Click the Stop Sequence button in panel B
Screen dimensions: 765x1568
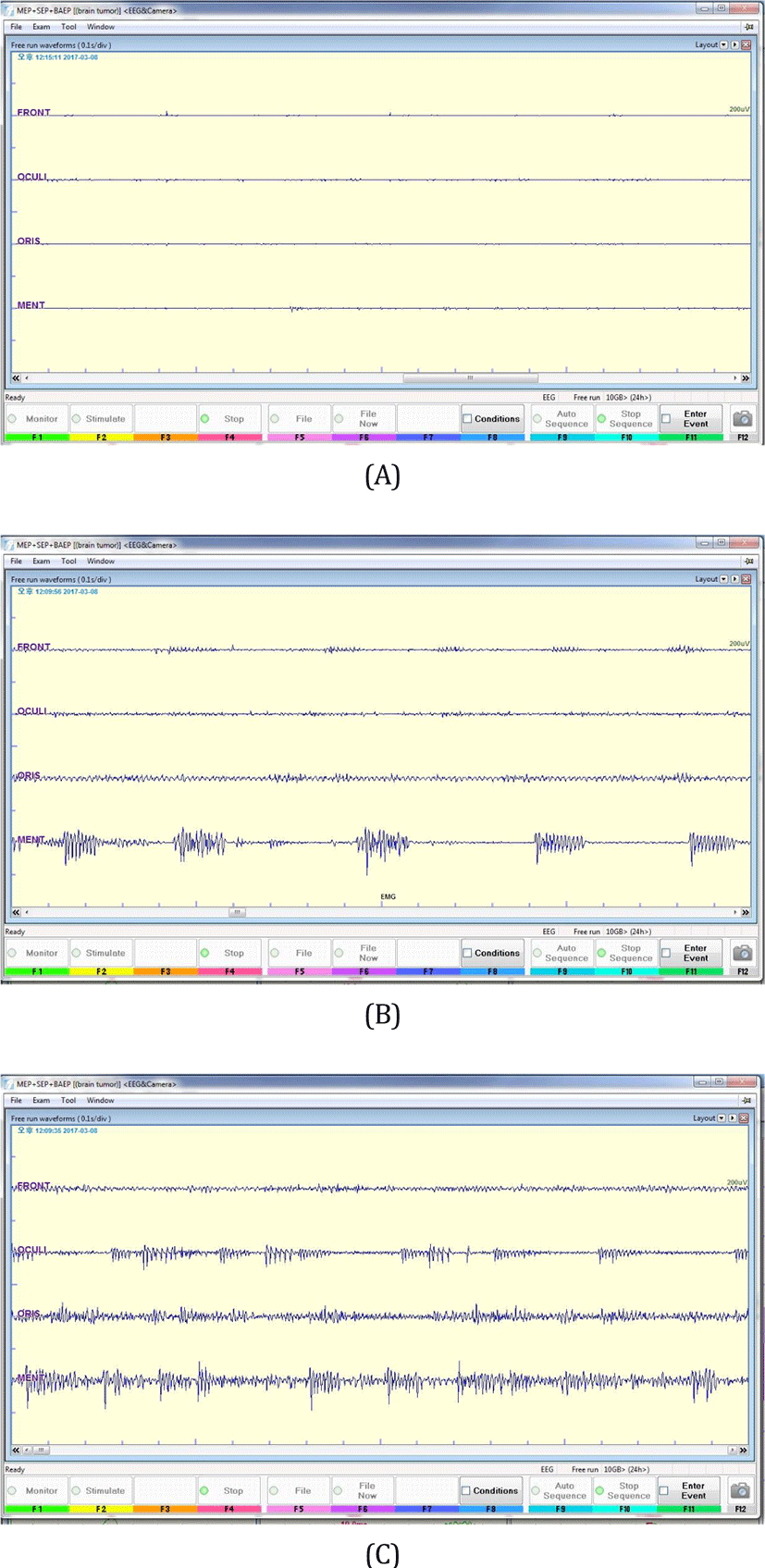click(626, 953)
